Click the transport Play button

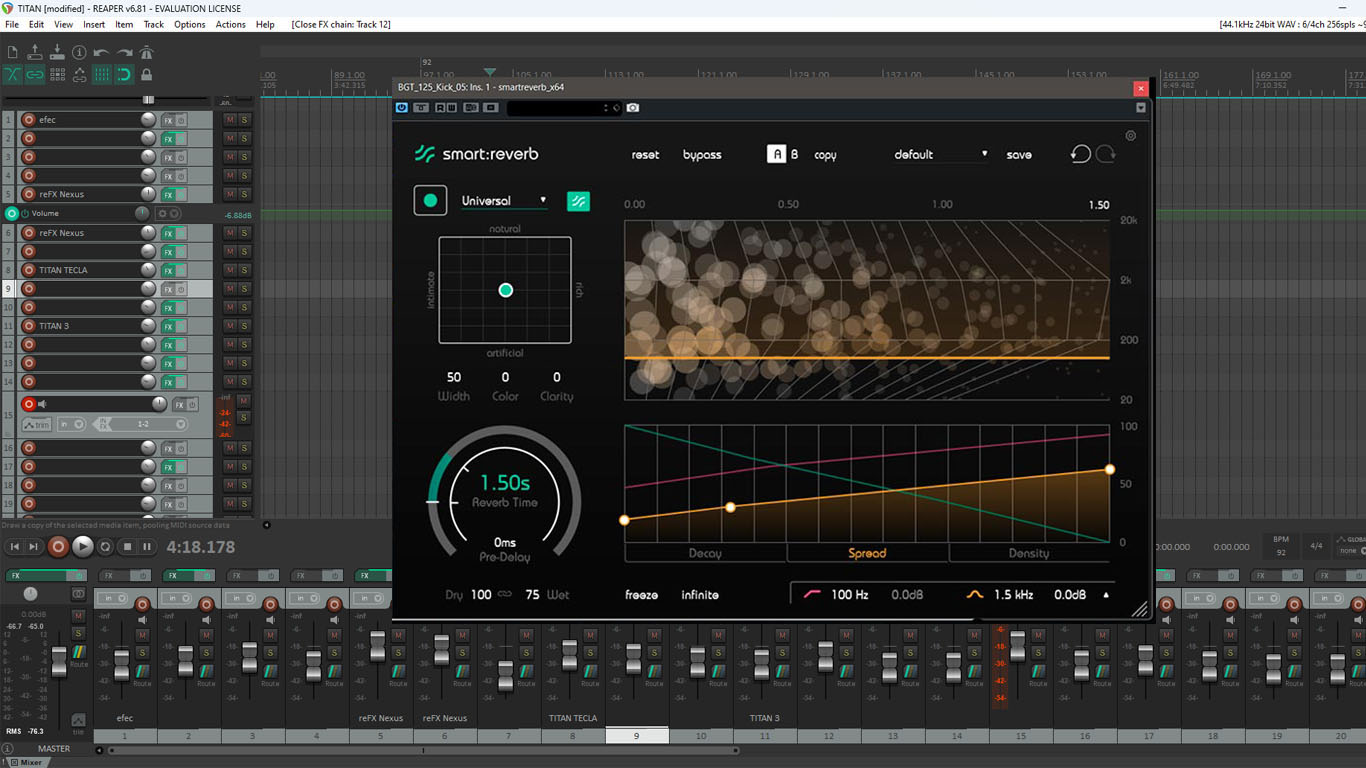82,546
